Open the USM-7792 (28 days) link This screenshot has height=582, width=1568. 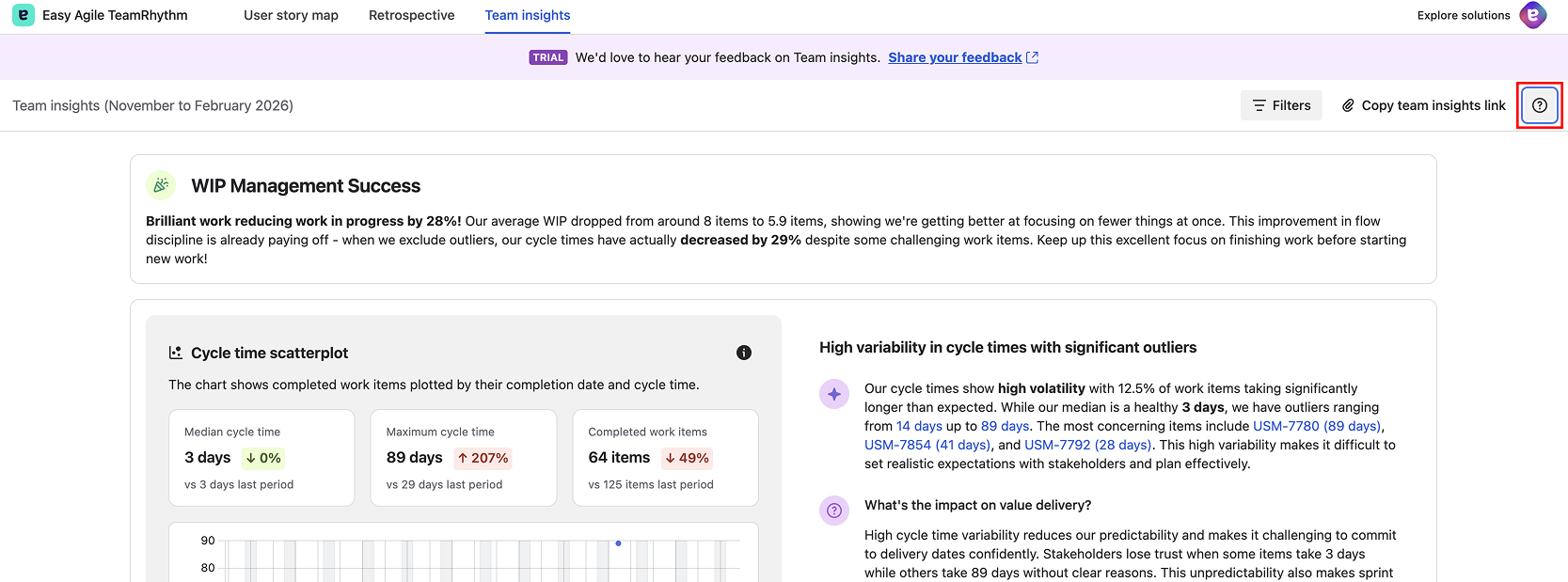[x=1087, y=445]
